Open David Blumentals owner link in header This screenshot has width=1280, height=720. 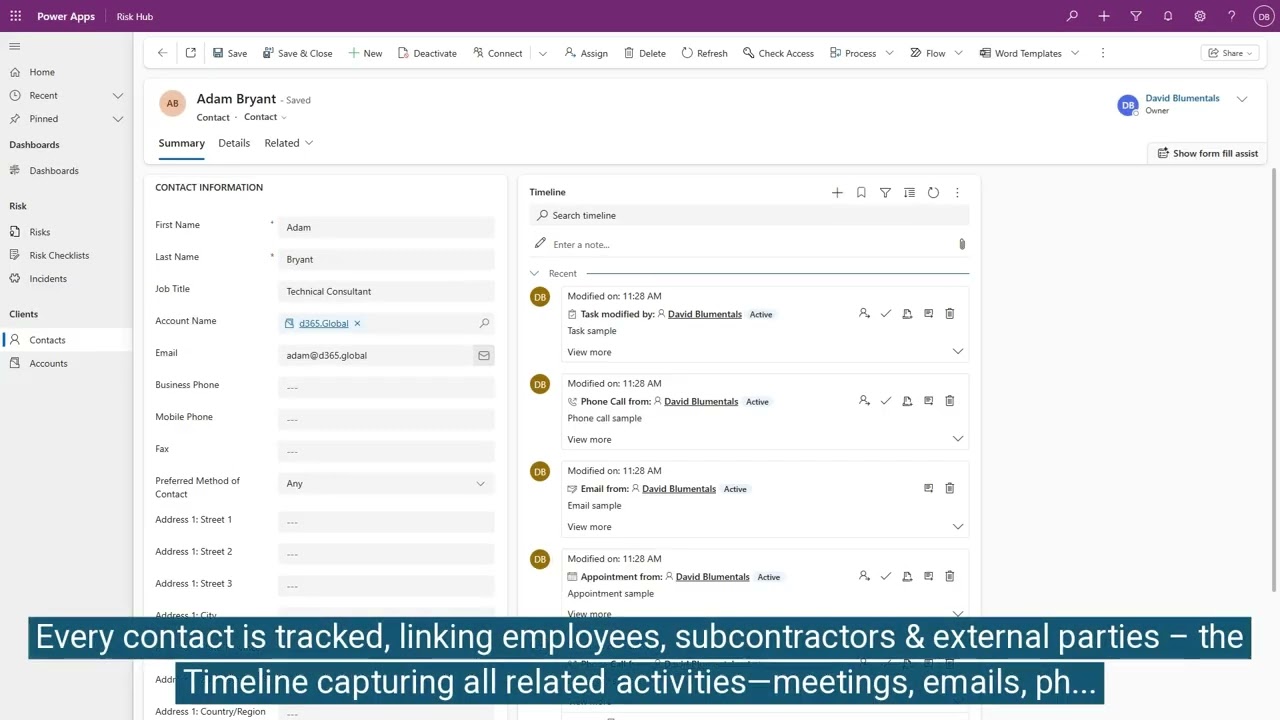click(x=1182, y=98)
